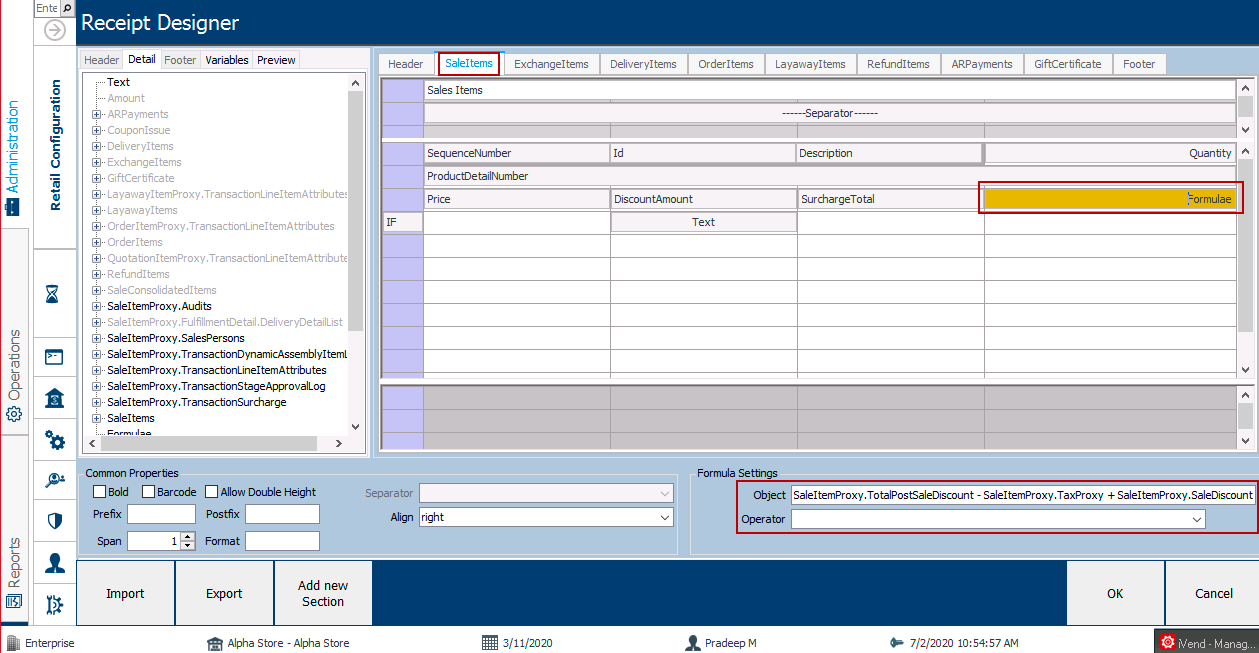Switch to the Preview tab
Screen dimensions: 1259x653
(276, 60)
